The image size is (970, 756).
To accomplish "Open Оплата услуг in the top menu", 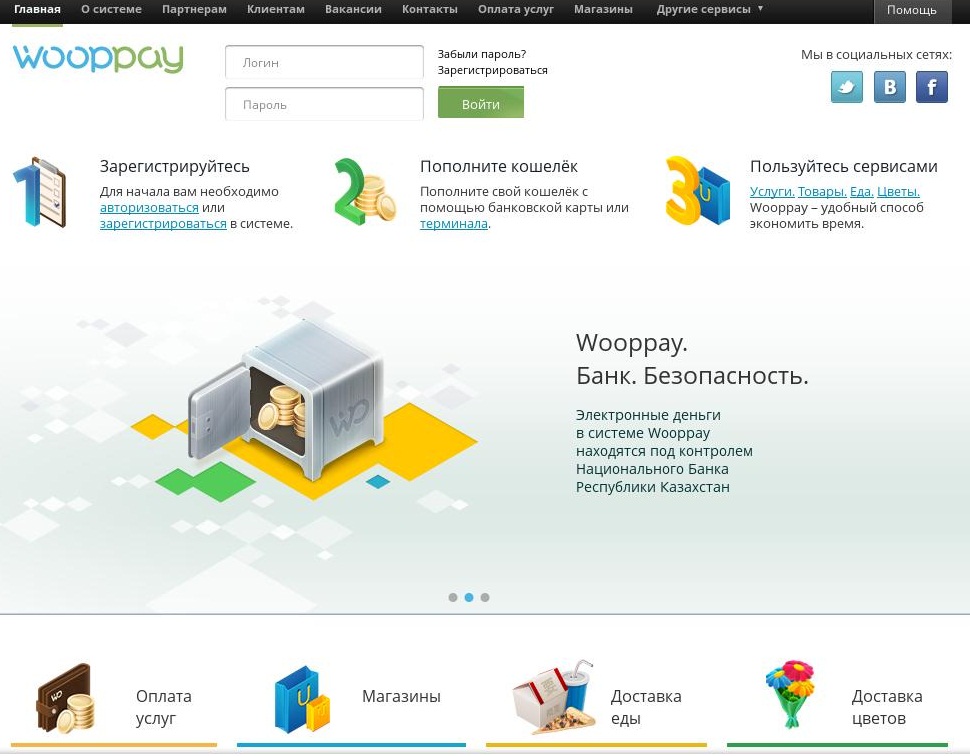I will tap(516, 10).
